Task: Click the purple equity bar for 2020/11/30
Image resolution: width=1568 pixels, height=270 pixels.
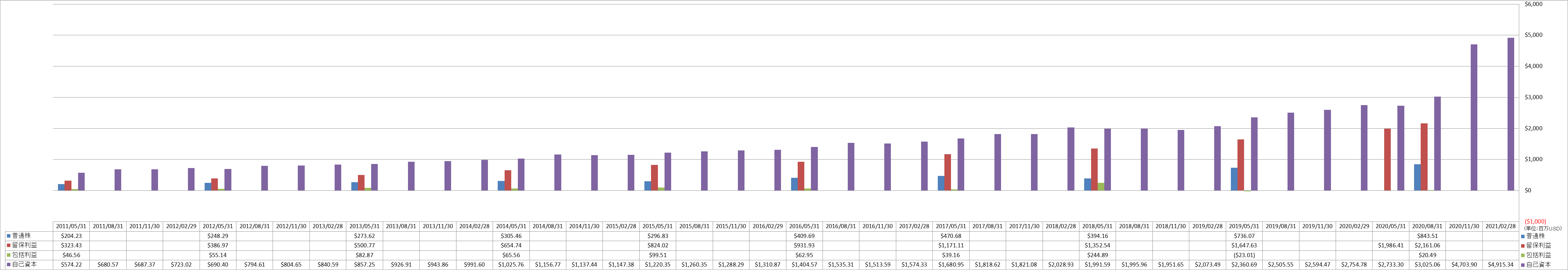Action: tap(1474, 117)
